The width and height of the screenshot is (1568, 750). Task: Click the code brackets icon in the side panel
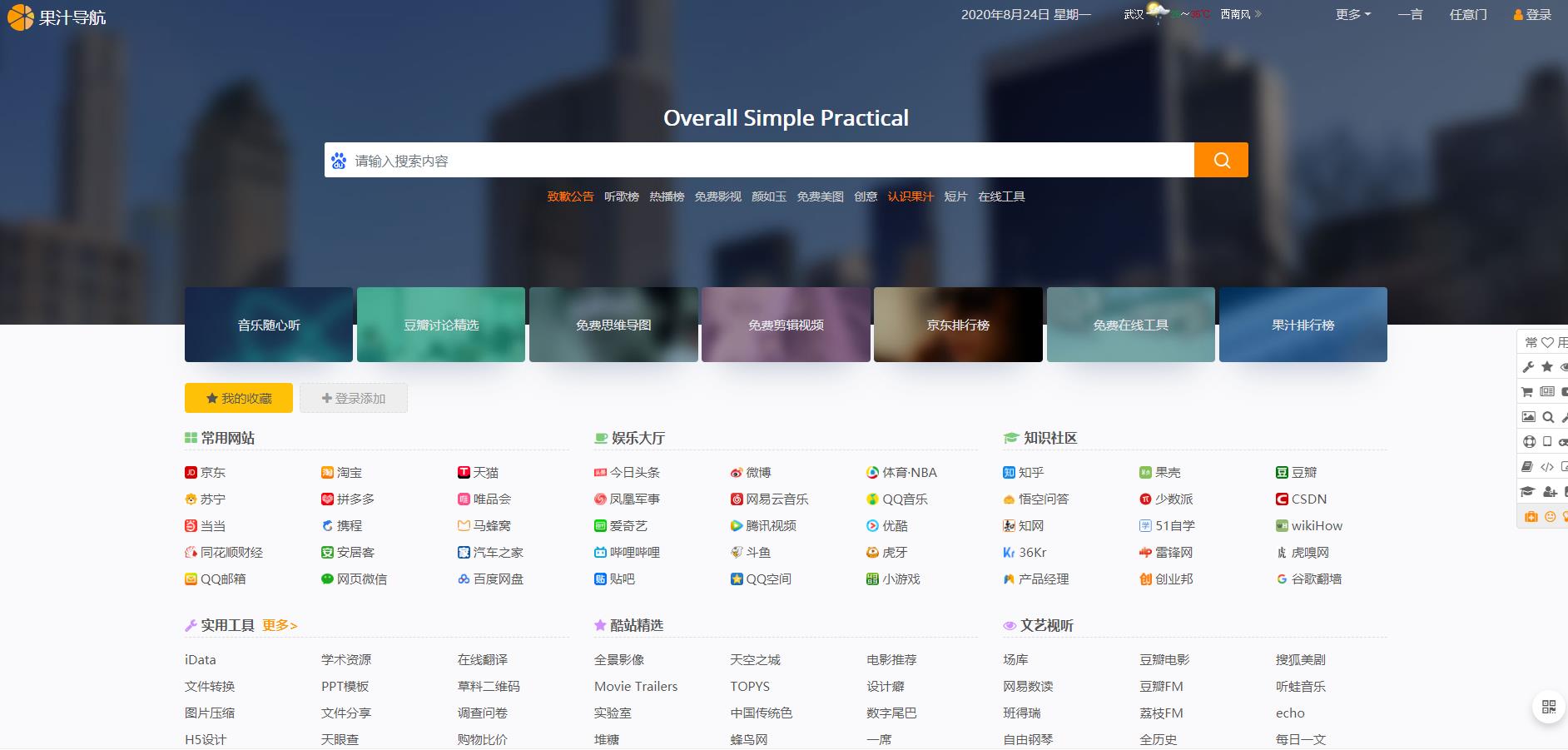pos(1547,466)
